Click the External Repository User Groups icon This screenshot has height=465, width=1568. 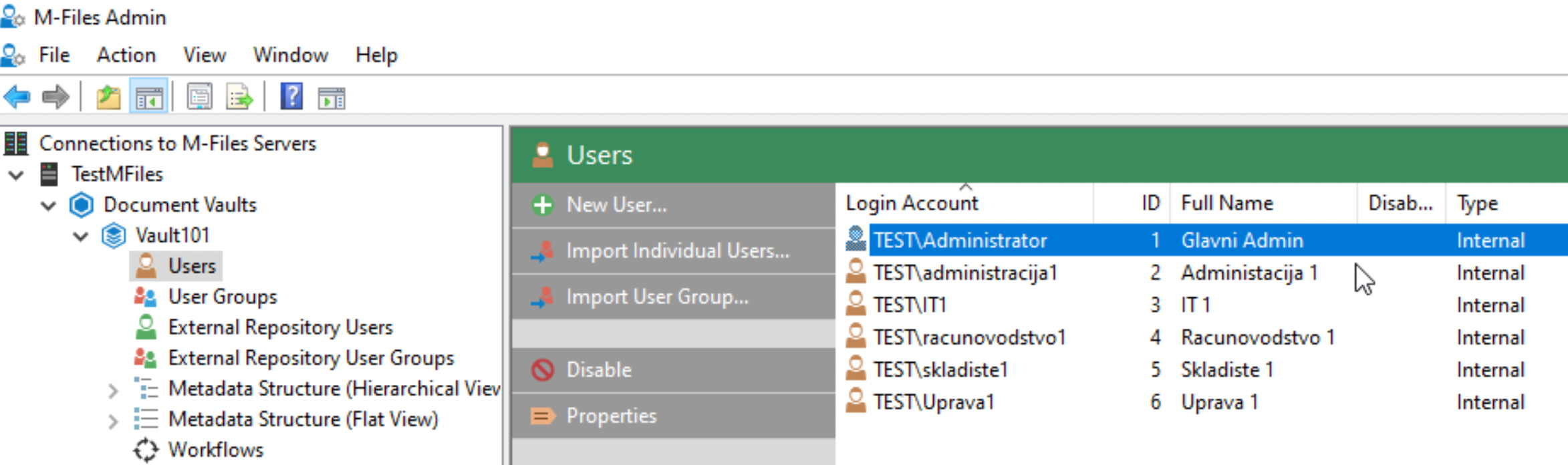click(x=145, y=358)
